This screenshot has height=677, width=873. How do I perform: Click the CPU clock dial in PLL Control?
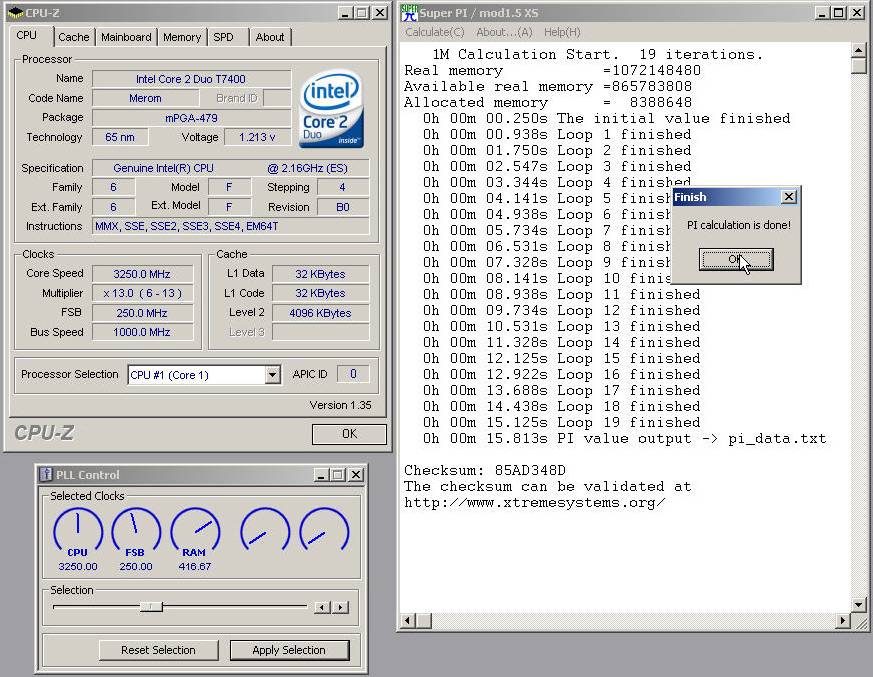pos(78,529)
